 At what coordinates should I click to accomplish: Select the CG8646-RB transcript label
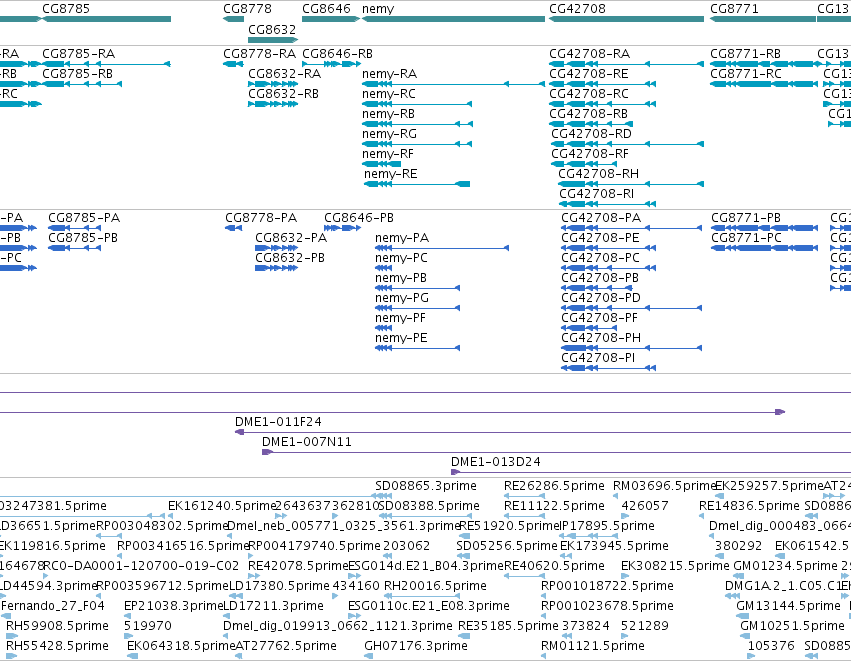tap(338, 54)
